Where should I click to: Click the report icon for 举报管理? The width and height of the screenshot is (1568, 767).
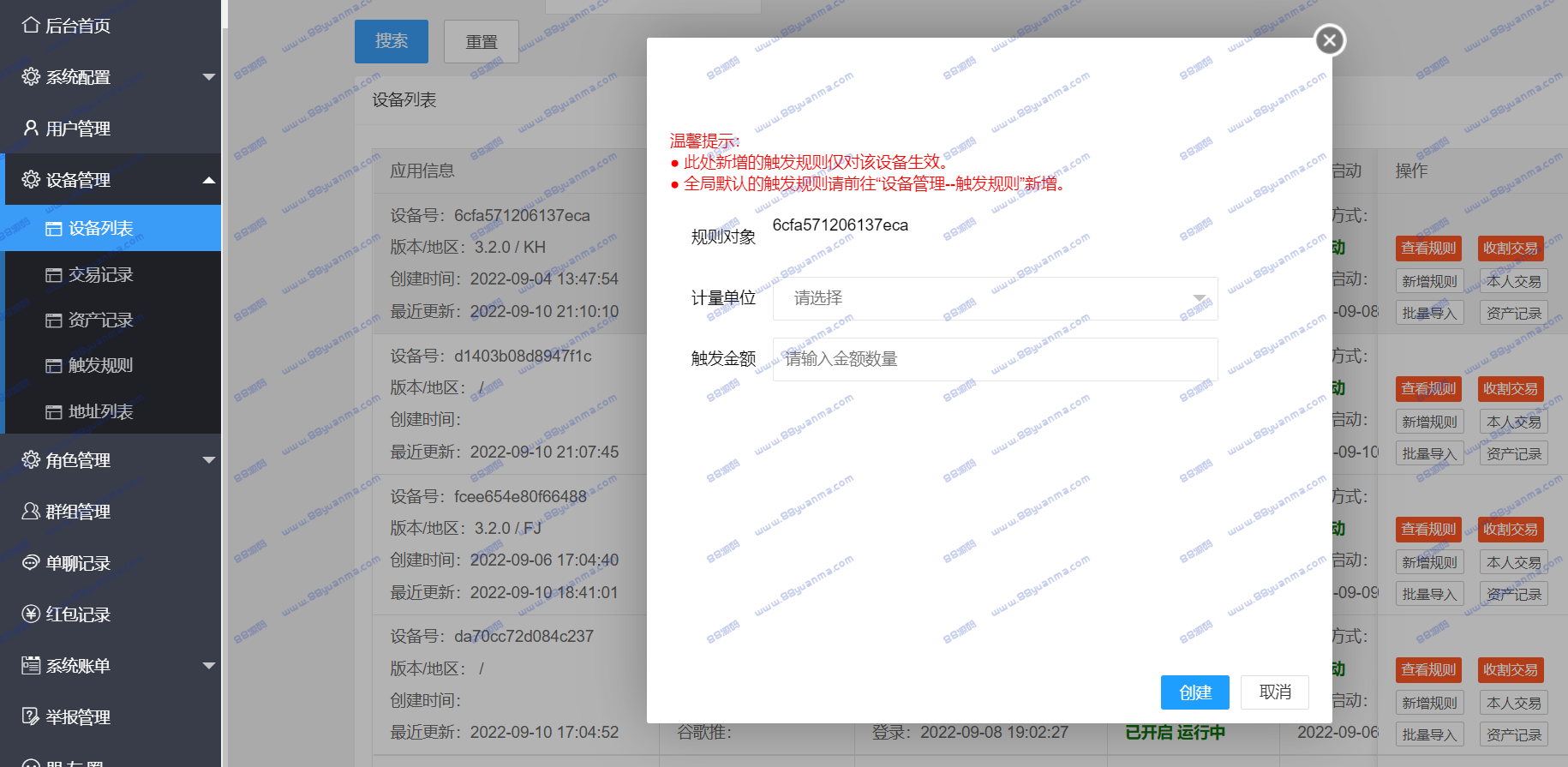[x=31, y=716]
